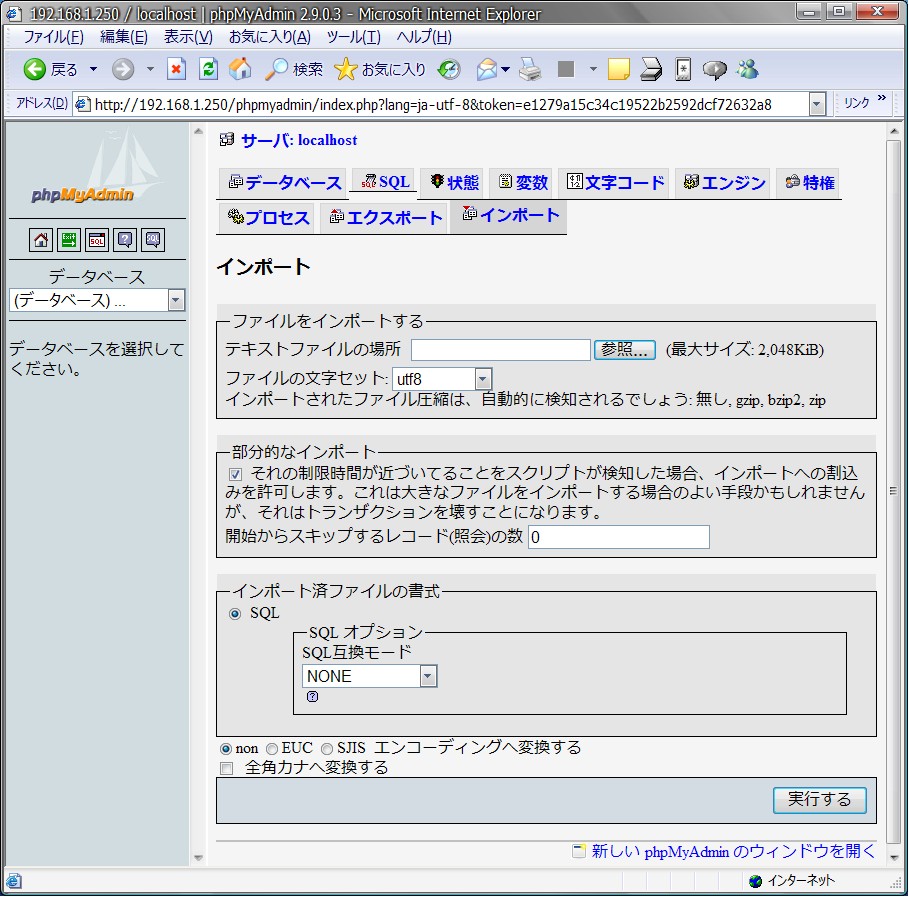This screenshot has width=909, height=897.
Task: Click the scanner icon in toolbar
Action: pyautogui.click(x=651, y=70)
